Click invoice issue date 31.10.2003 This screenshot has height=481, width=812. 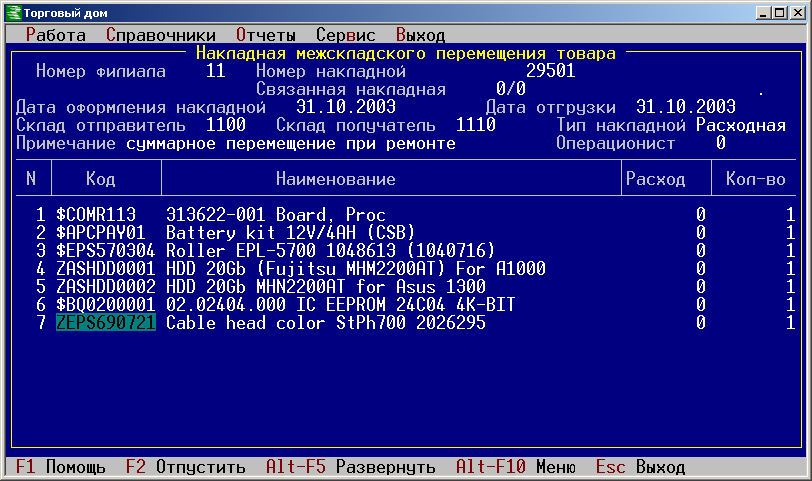click(345, 107)
